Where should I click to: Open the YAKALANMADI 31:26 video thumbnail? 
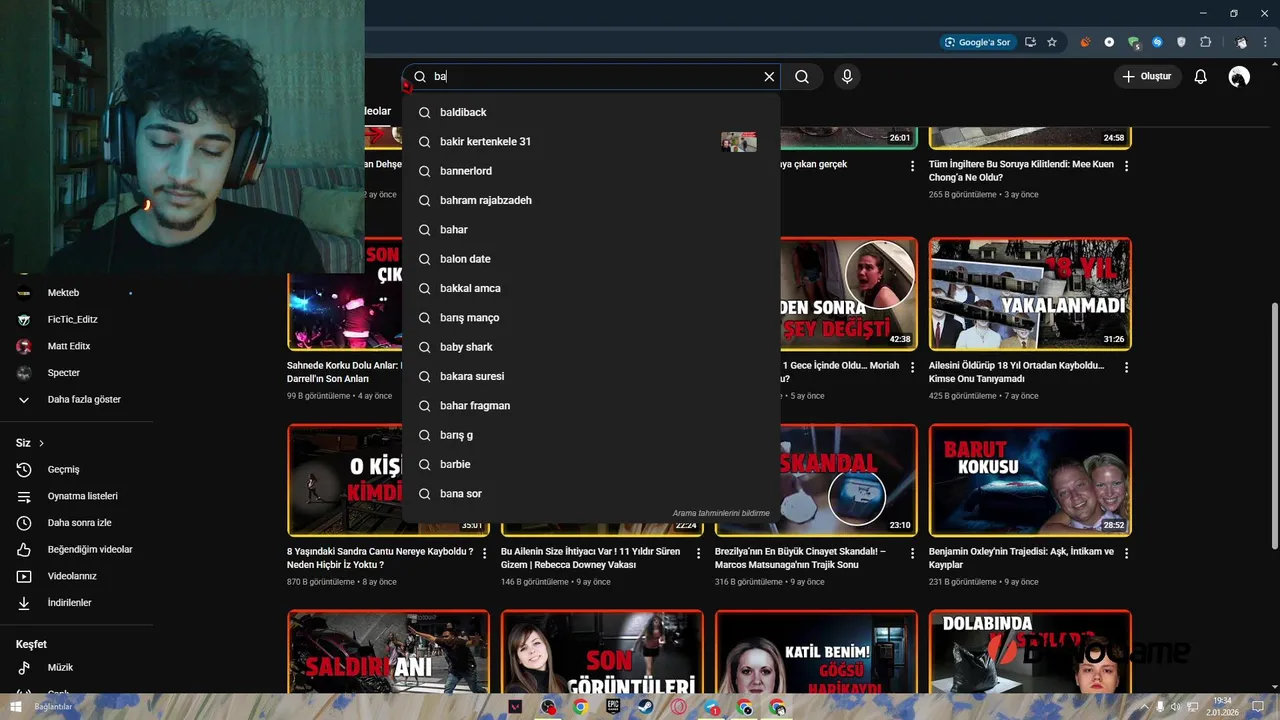(1030, 294)
